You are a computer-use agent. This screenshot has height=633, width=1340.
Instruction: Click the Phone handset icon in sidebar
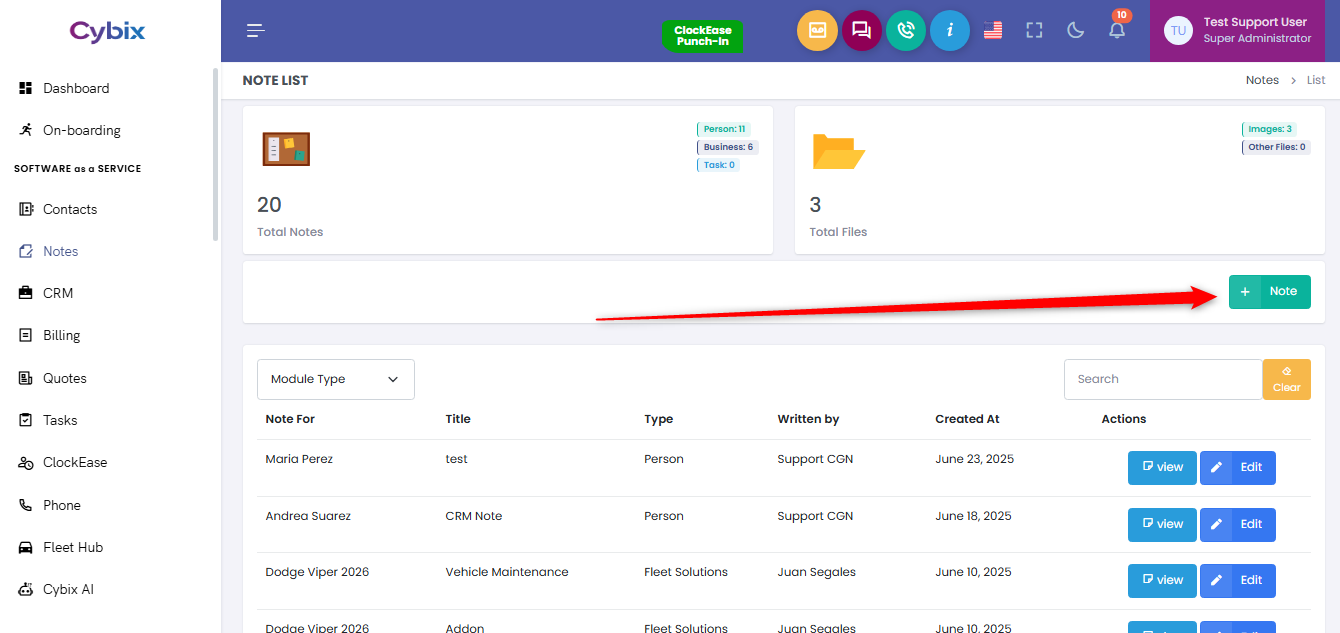pyautogui.click(x=26, y=505)
